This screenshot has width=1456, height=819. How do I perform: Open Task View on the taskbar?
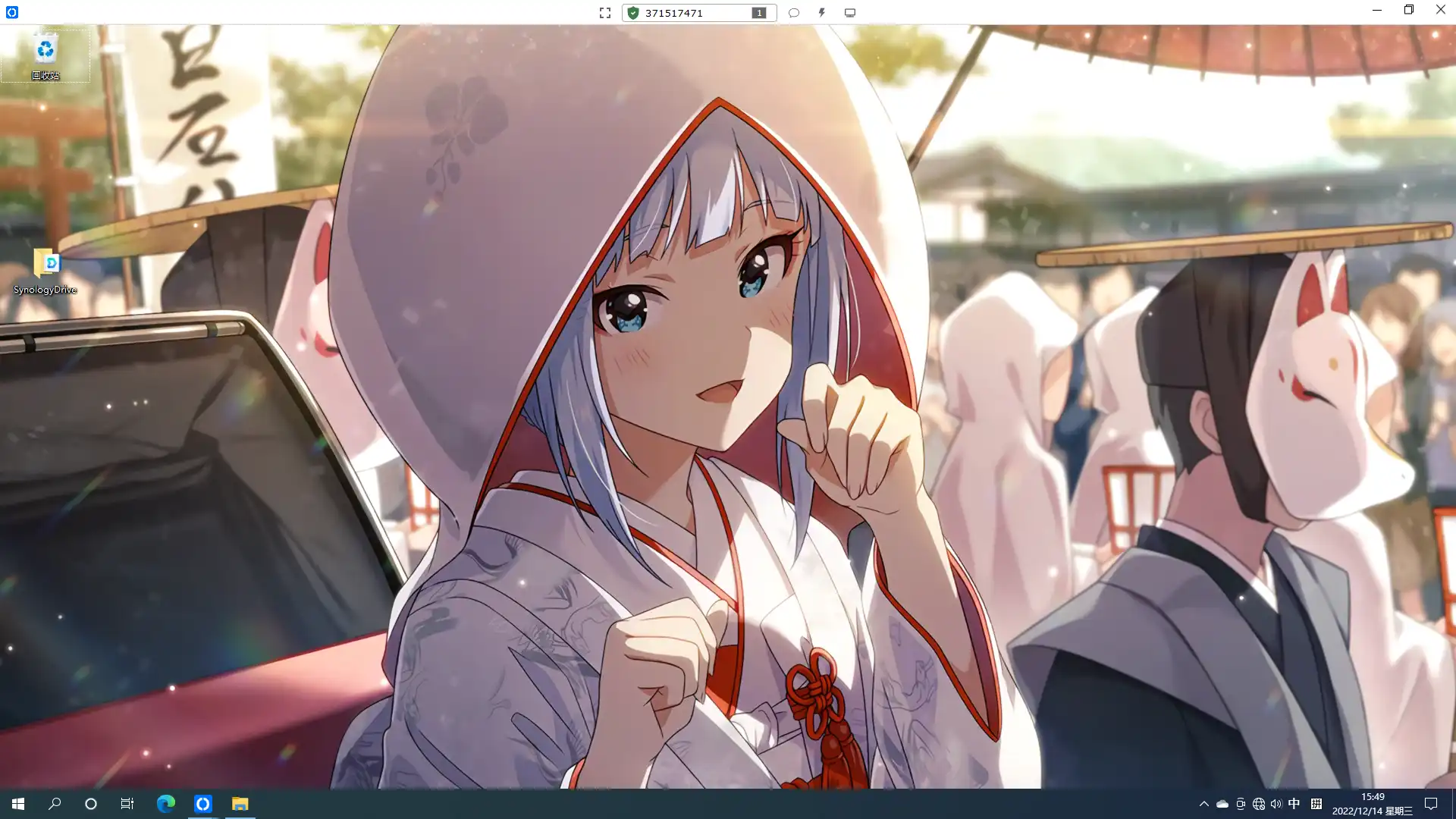point(127,804)
